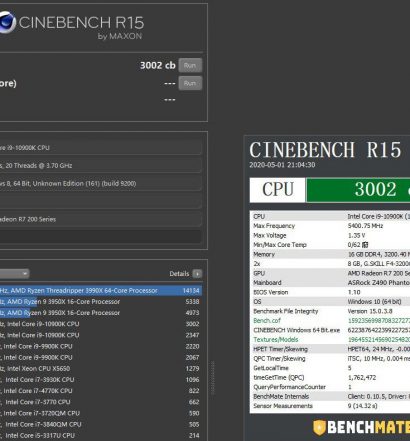Run the CPU benchmark with 3002 cb score

coord(190,65)
